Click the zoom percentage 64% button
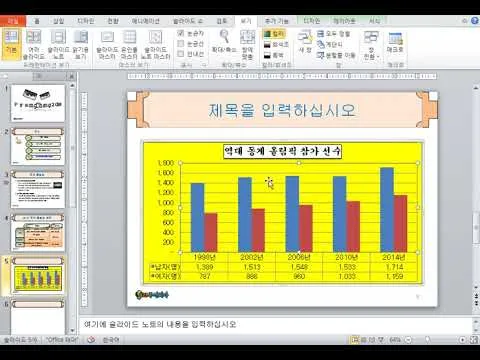The height and width of the screenshot is (360, 480). [395, 340]
